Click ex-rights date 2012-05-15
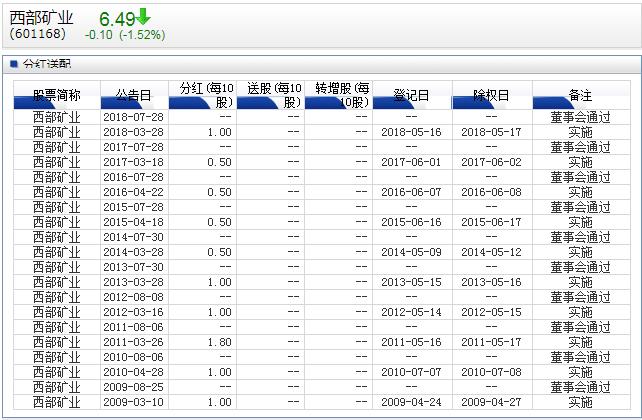 point(491,312)
